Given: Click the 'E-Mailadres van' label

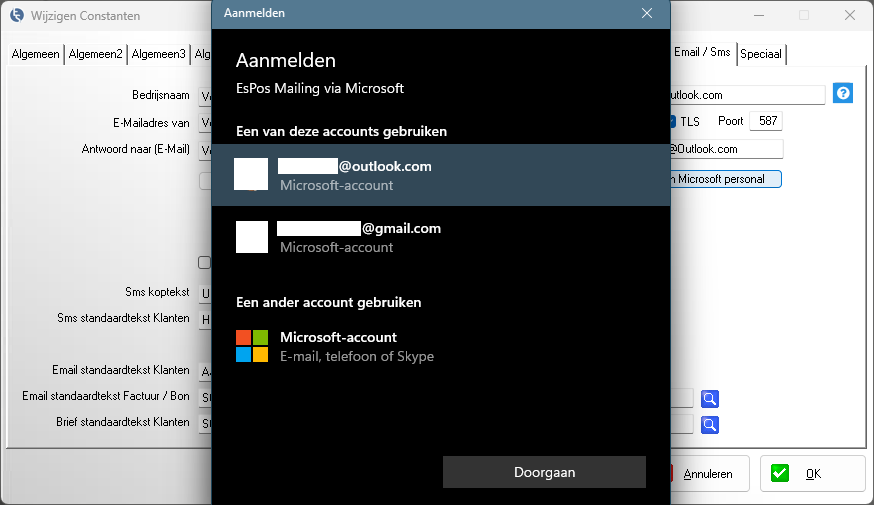Looking at the screenshot, I should tap(151, 123).
